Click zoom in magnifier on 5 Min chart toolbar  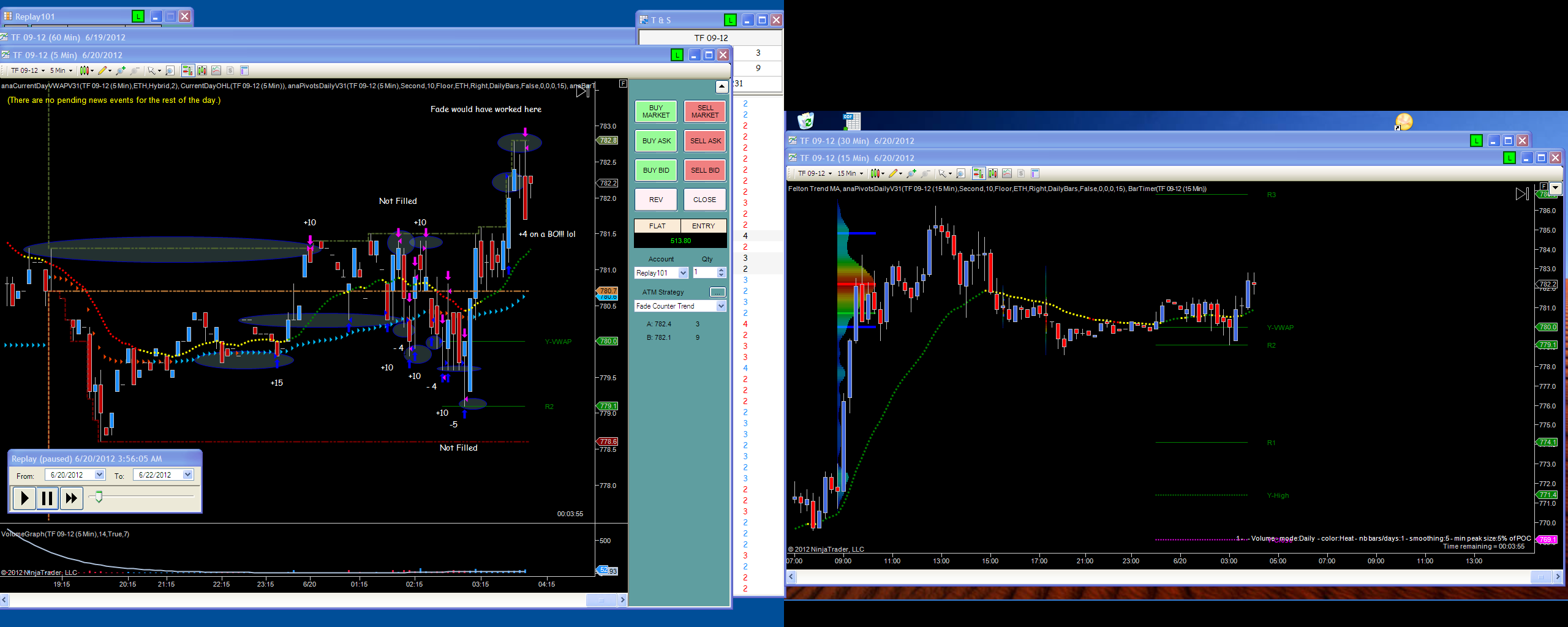tap(121, 70)
